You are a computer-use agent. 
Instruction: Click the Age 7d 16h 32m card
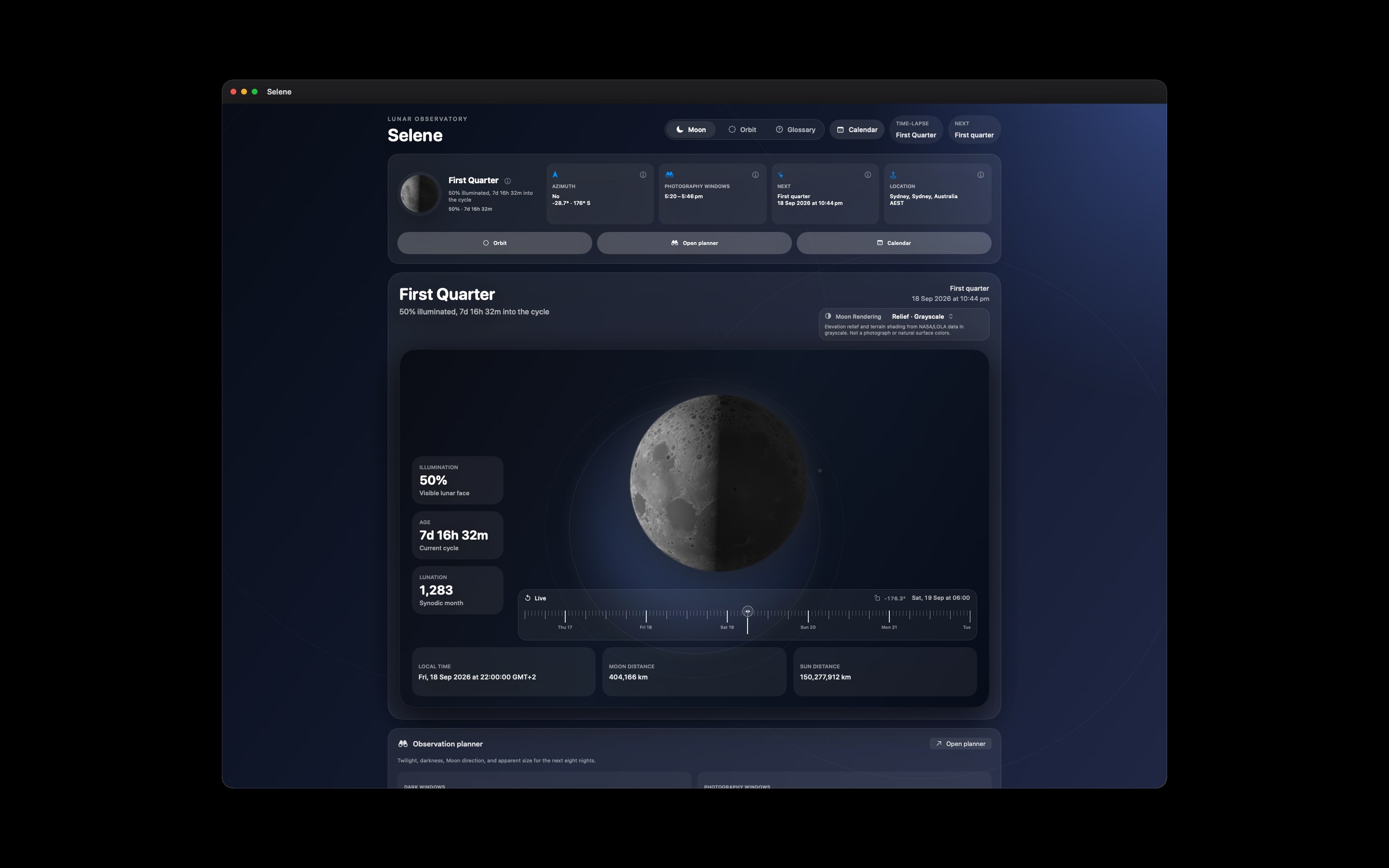(x=457, y=535)
